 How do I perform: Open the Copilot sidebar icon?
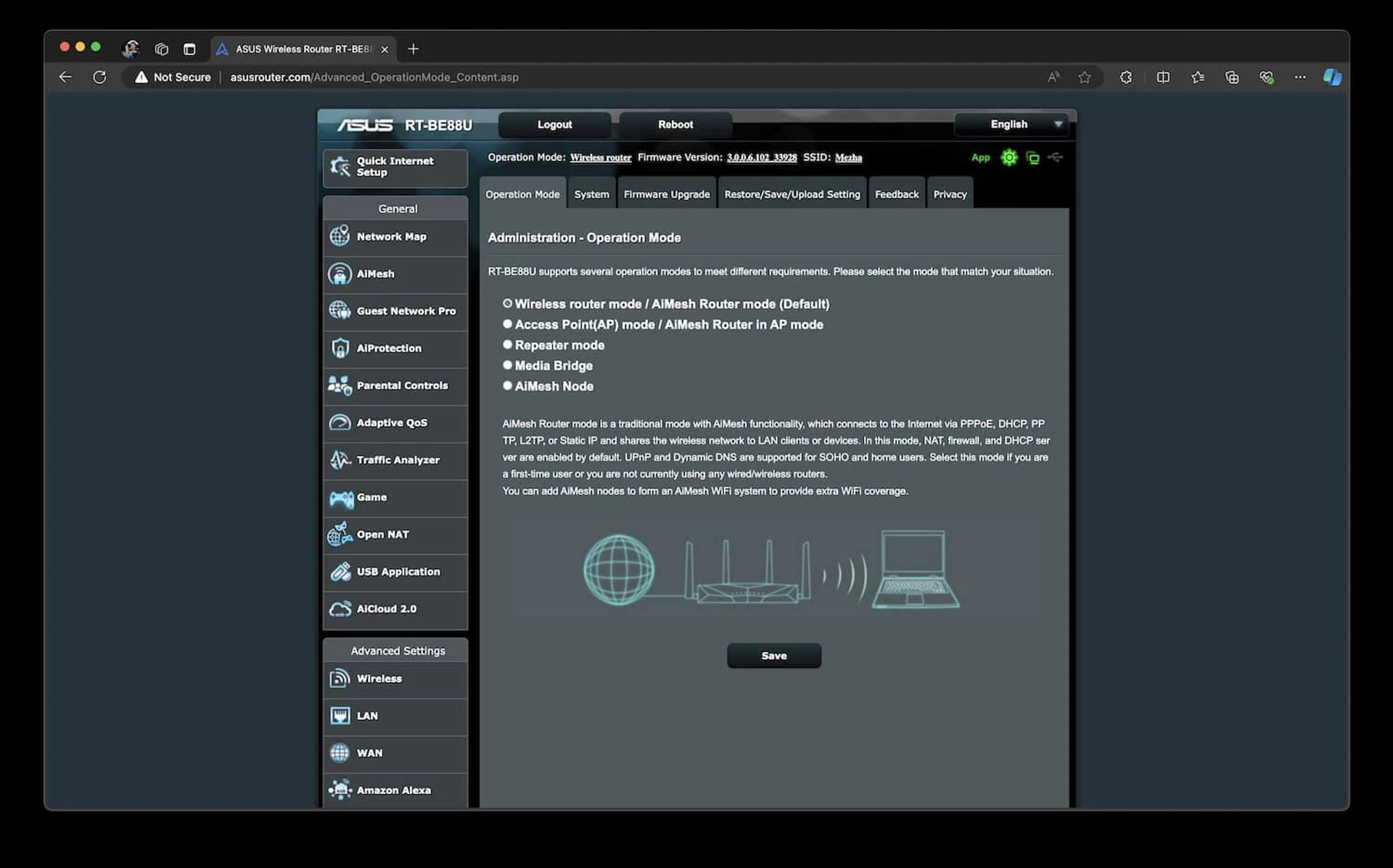pyautogui.click(x=1332, y=77)
